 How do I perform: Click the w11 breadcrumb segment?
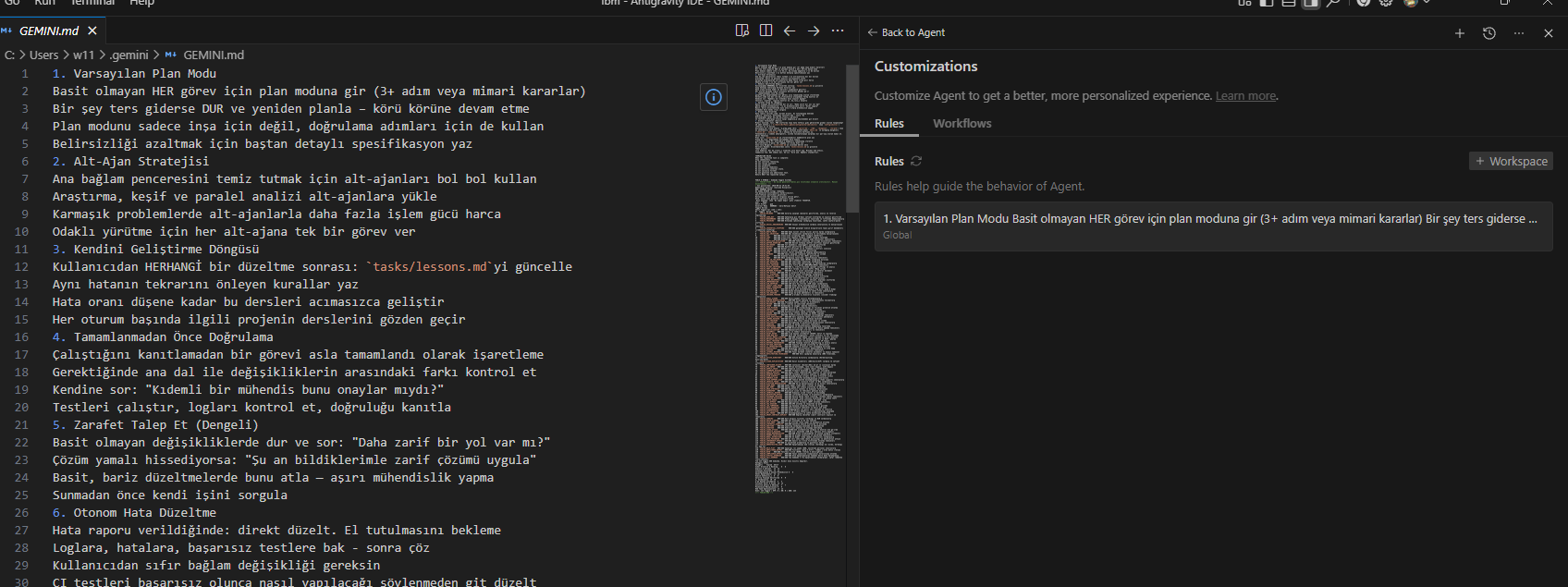point(84,55)
